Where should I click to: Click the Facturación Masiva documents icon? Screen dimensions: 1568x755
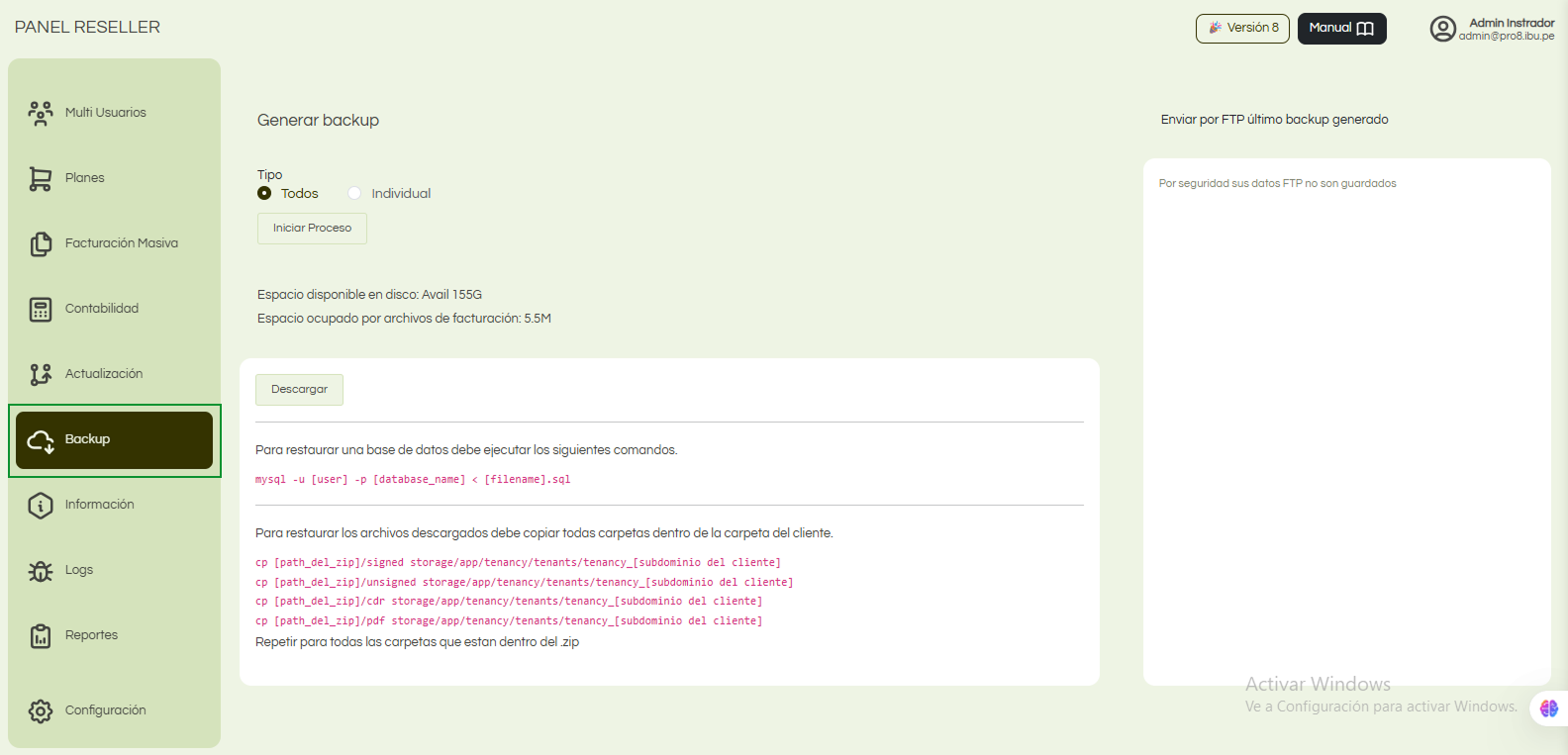[41, 243]
